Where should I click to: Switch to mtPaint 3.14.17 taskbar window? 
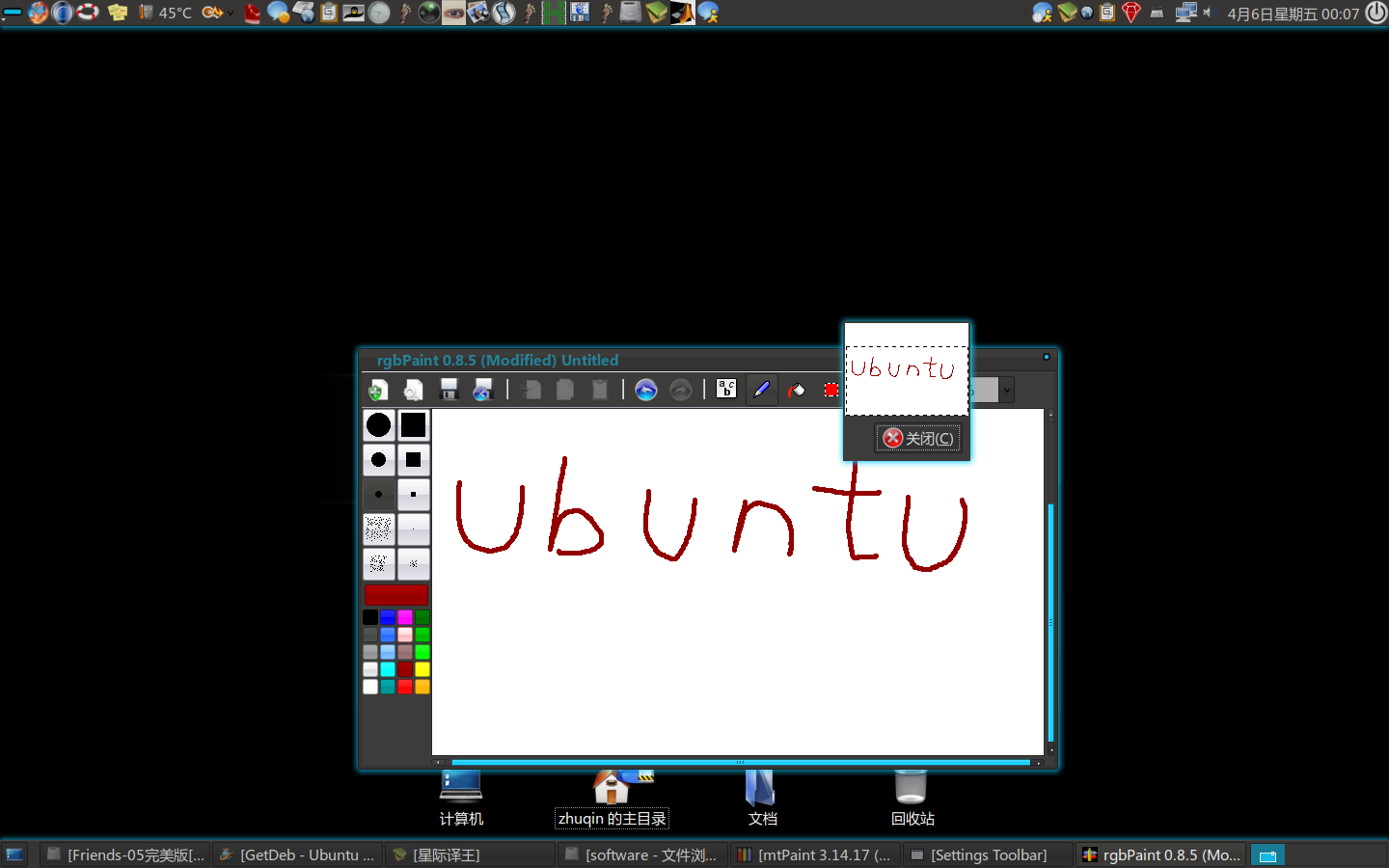point(815,854)
